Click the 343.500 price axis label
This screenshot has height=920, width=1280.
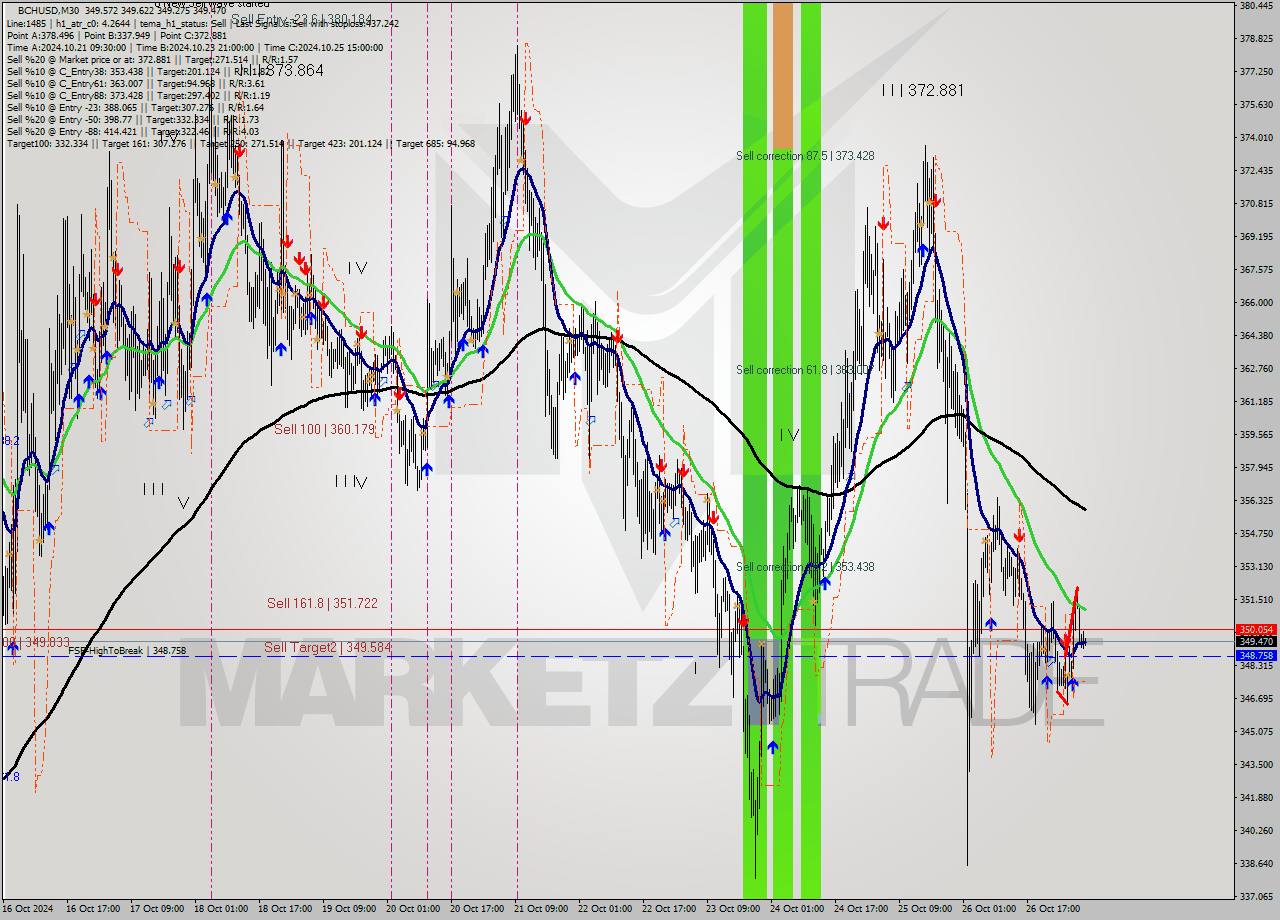[x=1256, y=764]
